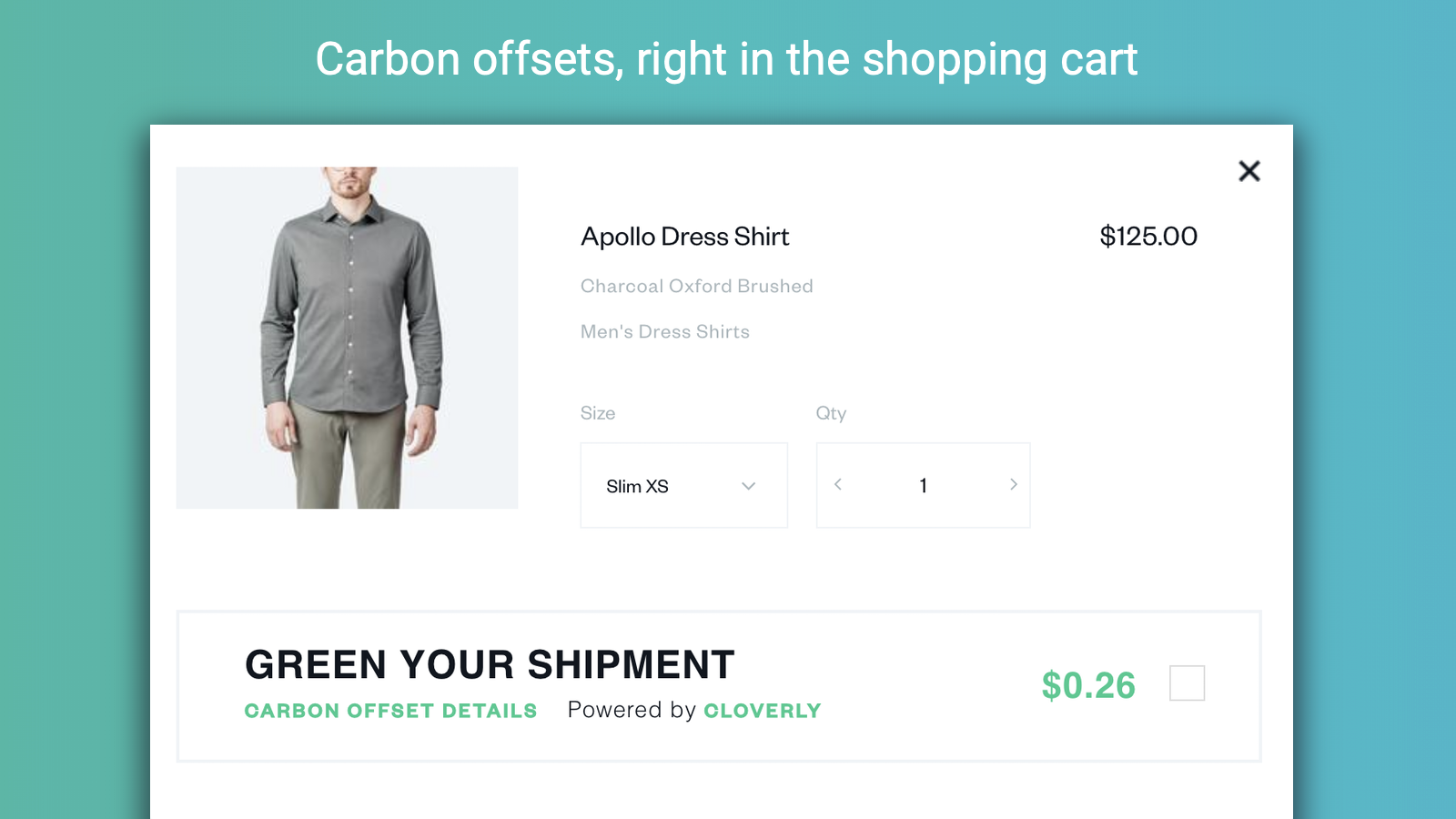Open the Men's Dress Shirts category

pyautogui.click(x=665, y=331)
